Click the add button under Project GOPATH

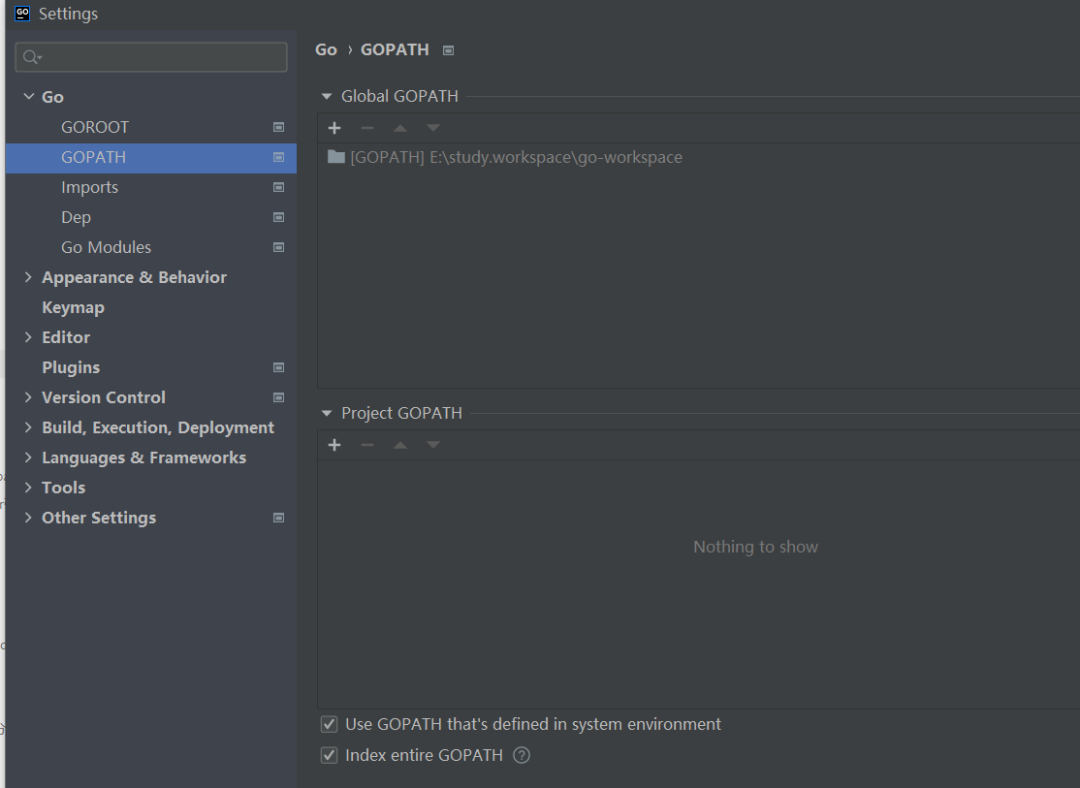click(x=334, y=445)
